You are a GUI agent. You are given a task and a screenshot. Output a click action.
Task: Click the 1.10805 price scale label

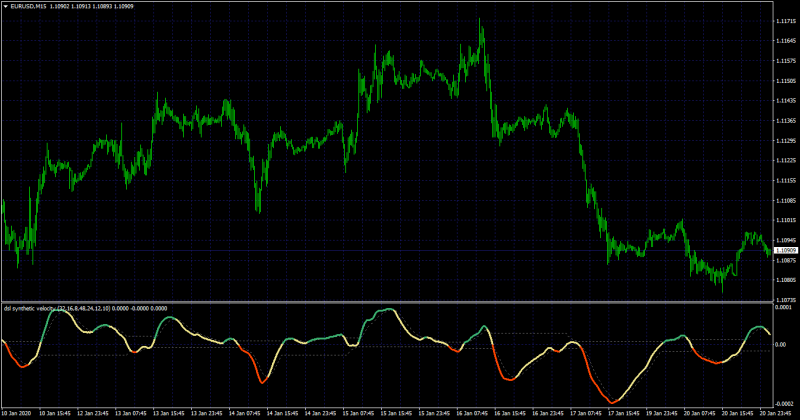[786, 280]
